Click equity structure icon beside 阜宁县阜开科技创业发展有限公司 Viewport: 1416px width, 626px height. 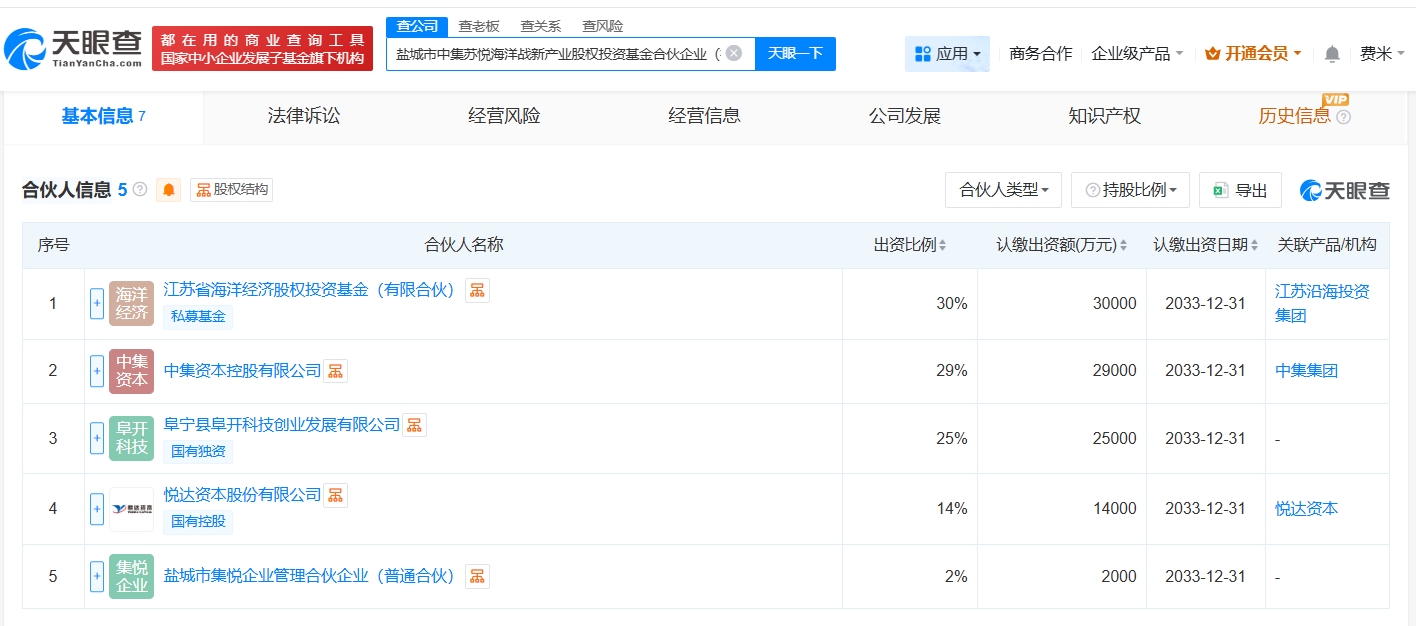click(414, 425)
